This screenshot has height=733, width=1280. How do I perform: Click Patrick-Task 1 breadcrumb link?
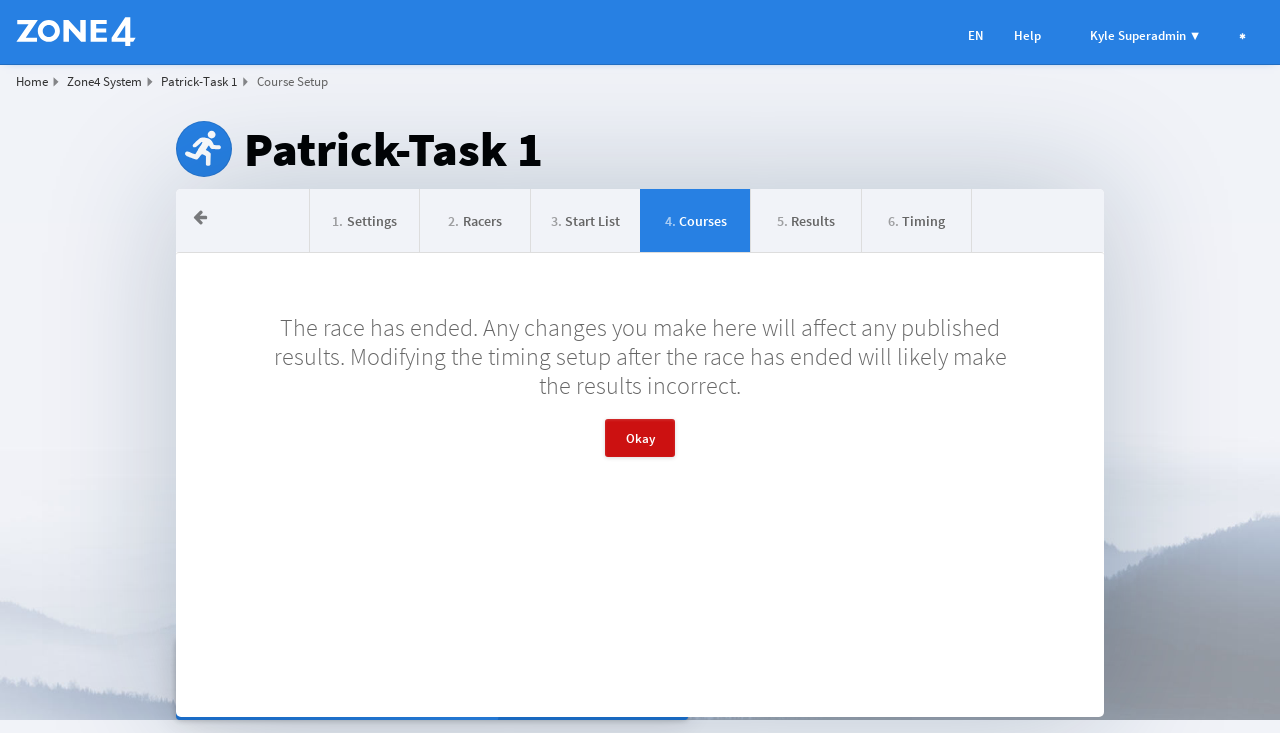pos(199,82)
